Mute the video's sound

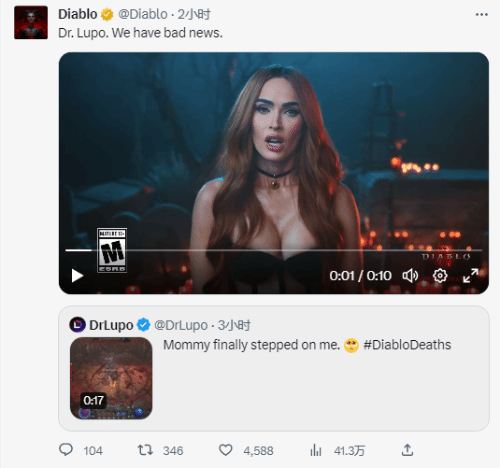[x=410, y=276]
